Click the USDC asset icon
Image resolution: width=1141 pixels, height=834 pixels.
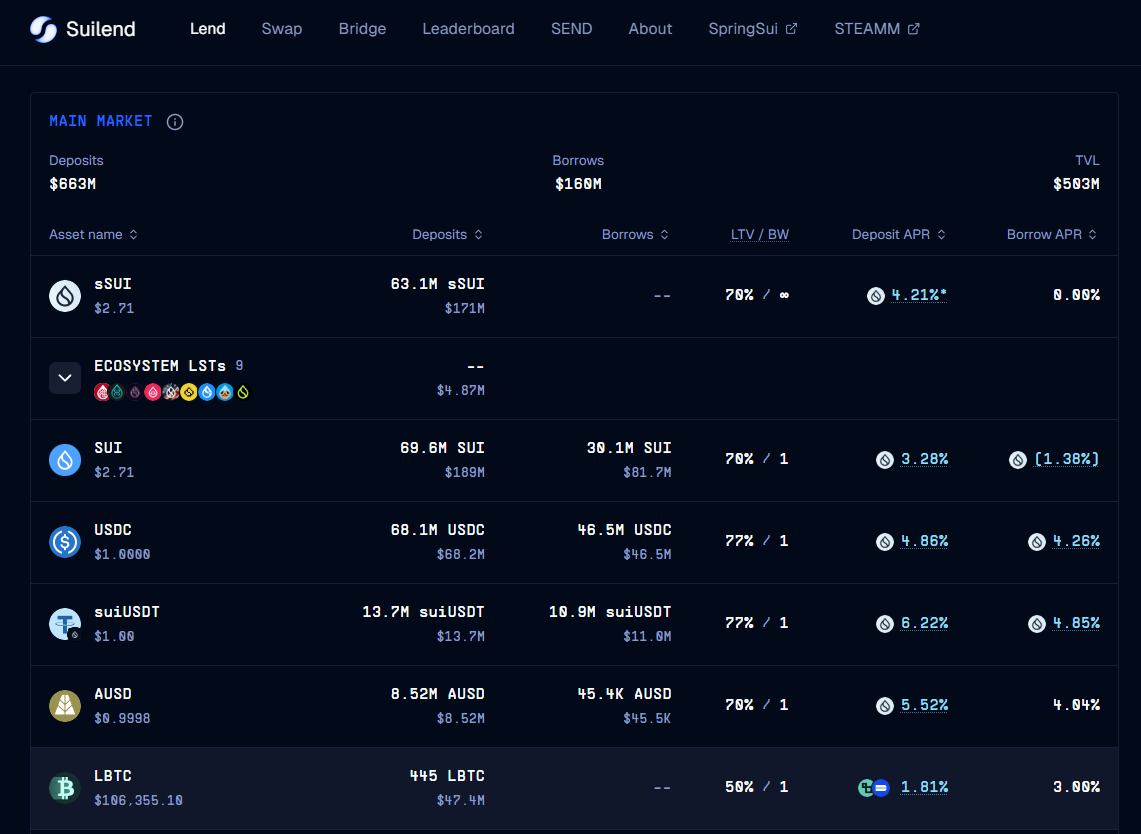[65, 542]
